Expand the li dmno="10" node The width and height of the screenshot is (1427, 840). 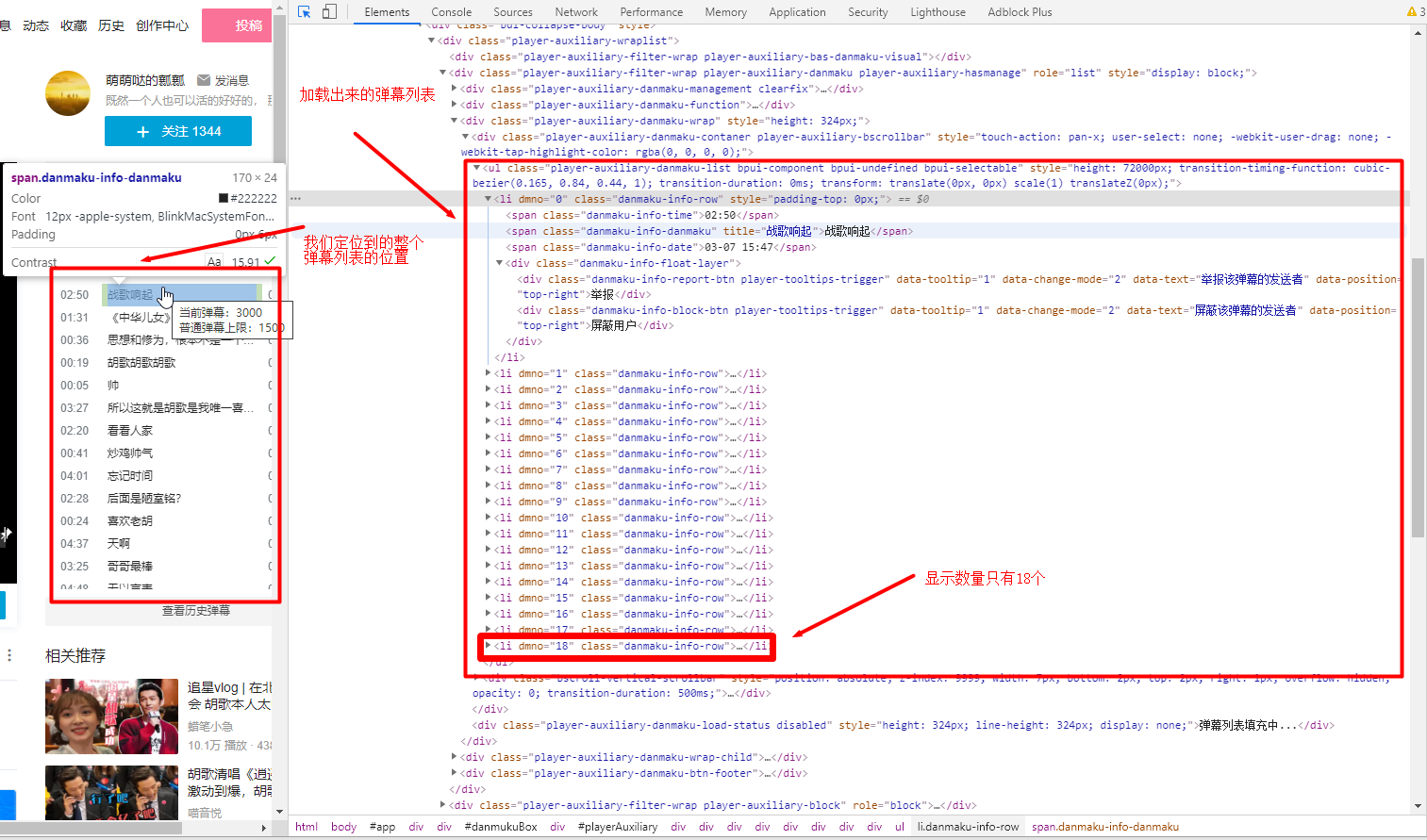(489, 518)
